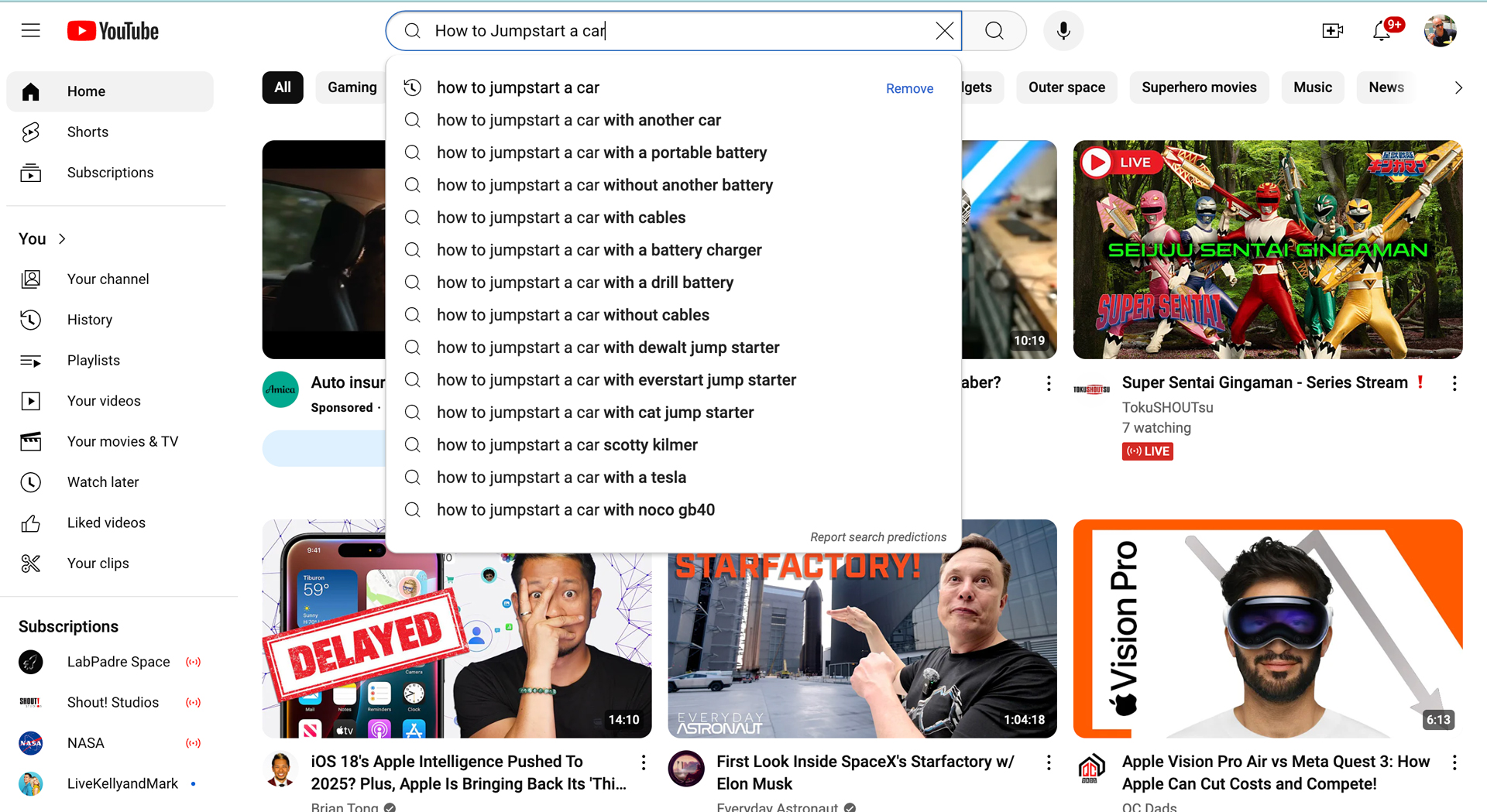Screen dimensions: 1487x812
Task: Open Shout! Studios subscription
Action: [110, 703]
